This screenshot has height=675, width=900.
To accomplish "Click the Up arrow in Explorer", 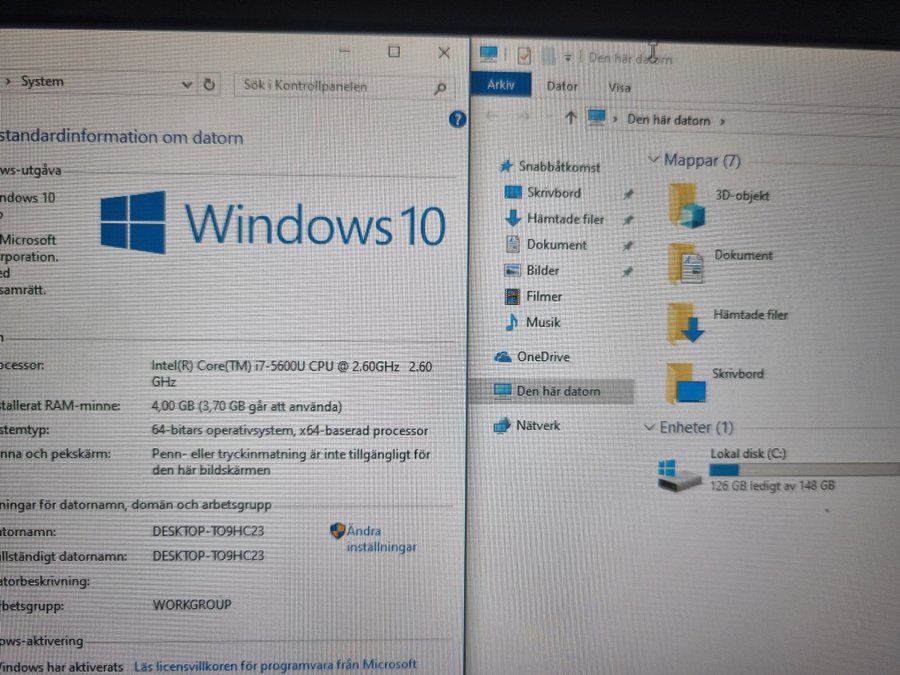I will [x=570, y=118].
